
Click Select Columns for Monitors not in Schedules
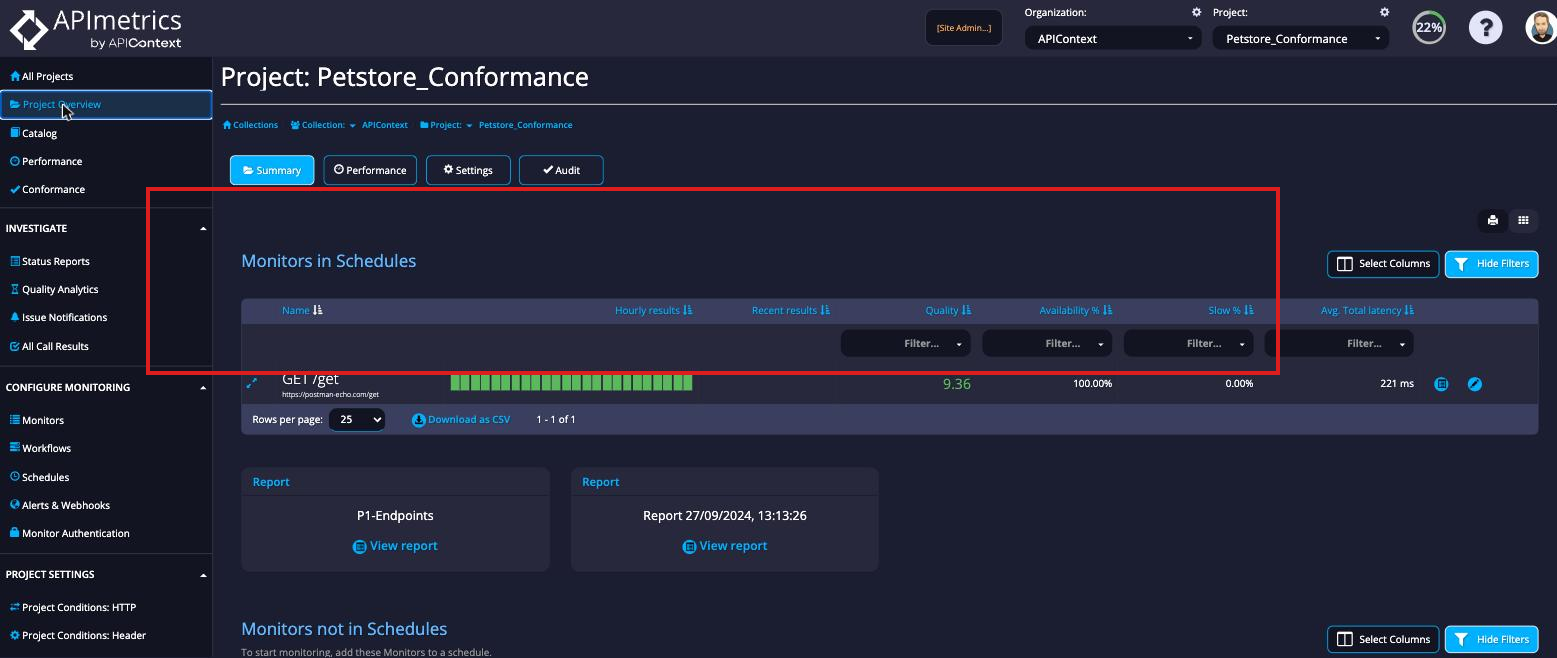(1383, 639)
